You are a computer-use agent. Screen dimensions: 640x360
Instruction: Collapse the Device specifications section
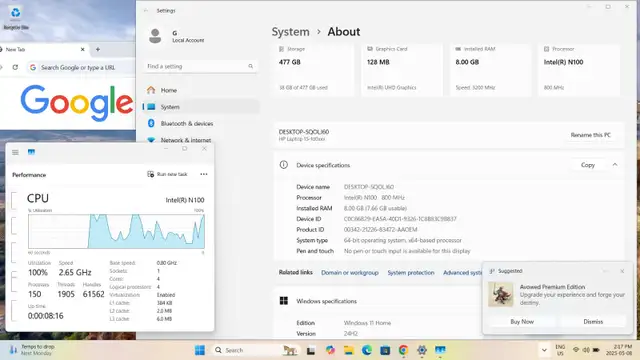click(x=615, y=165)
